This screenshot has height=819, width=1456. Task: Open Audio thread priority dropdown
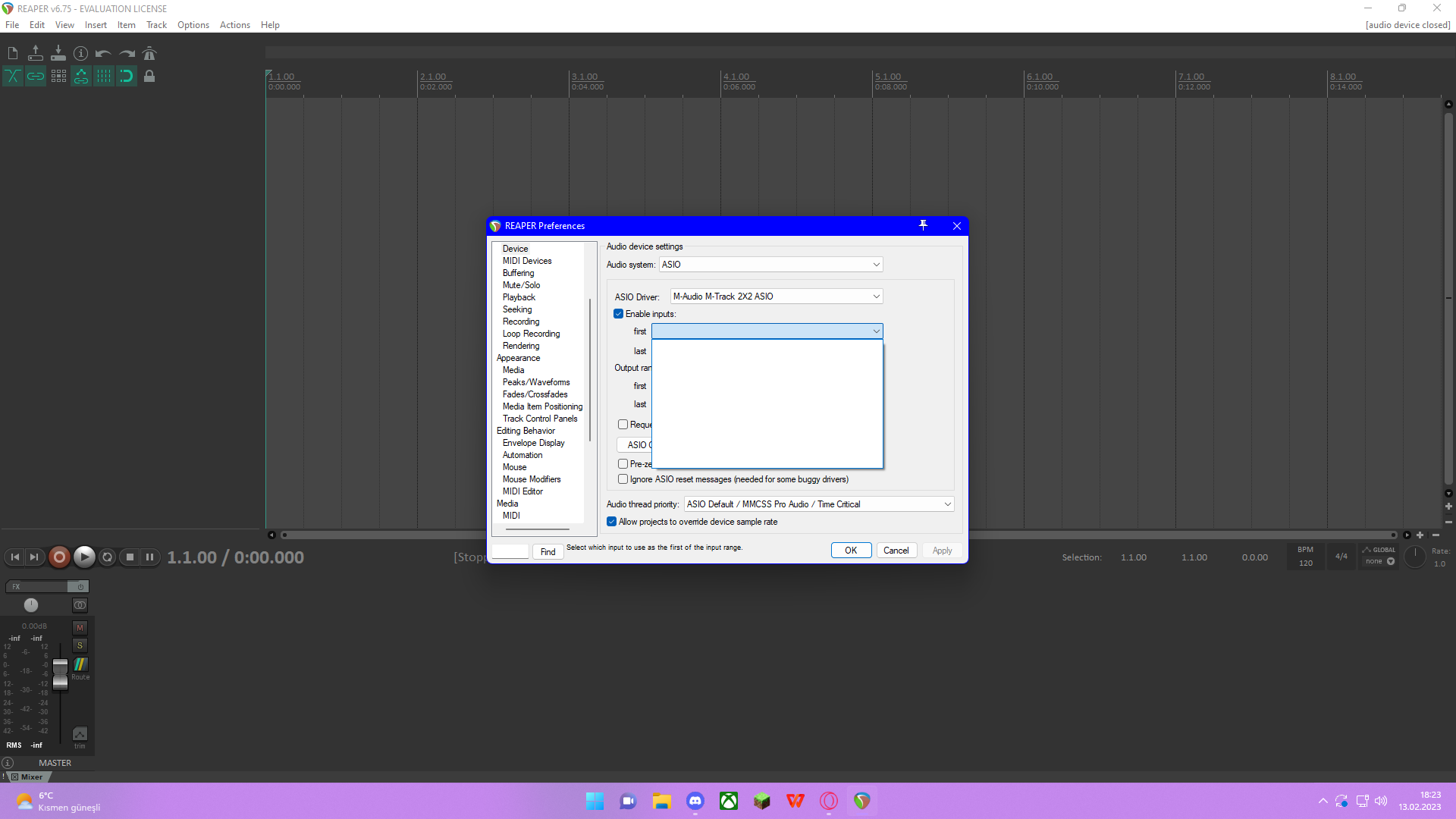(819, 504)
